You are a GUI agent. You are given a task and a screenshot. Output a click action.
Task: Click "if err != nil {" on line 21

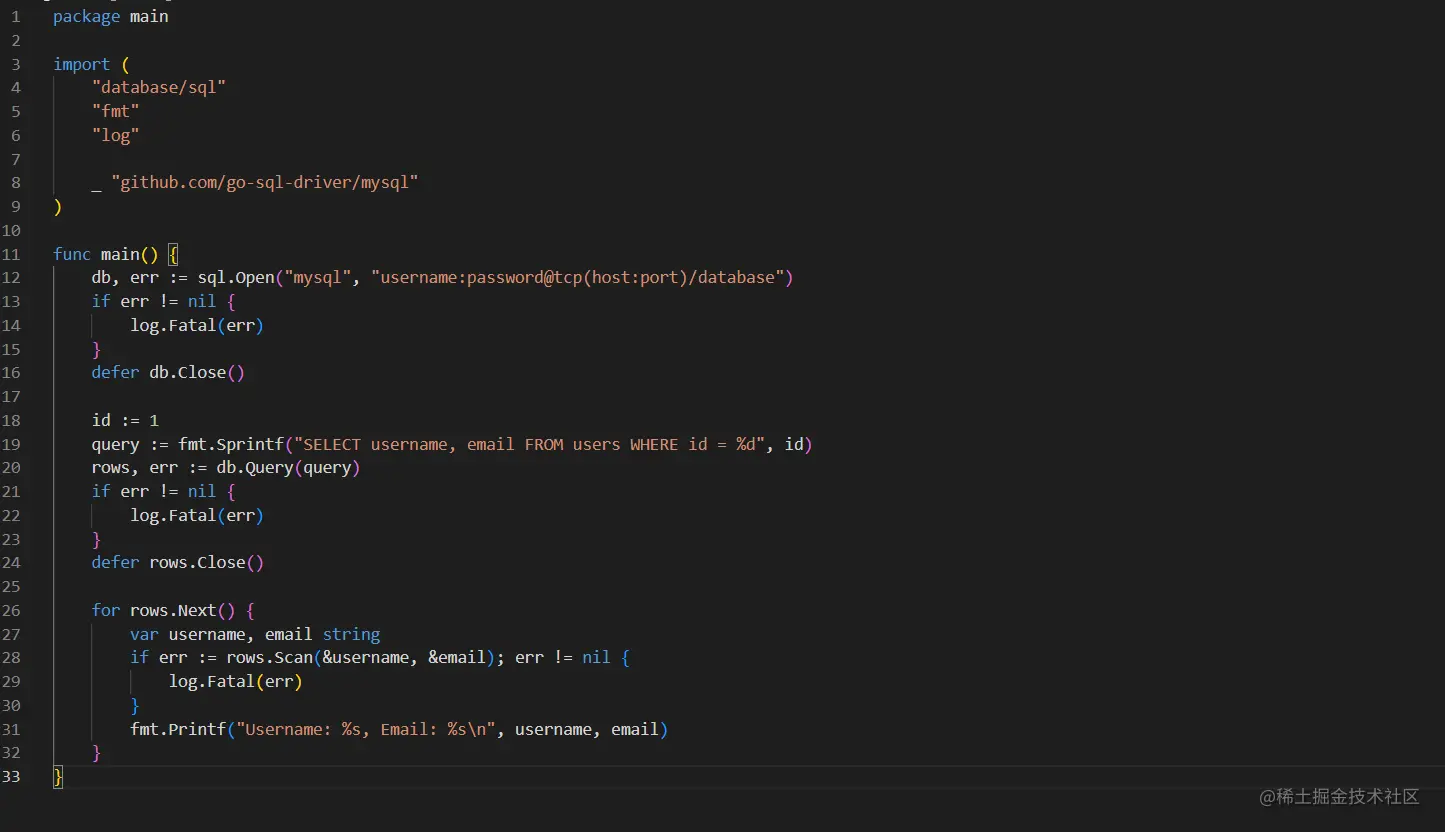click(164, 491)
